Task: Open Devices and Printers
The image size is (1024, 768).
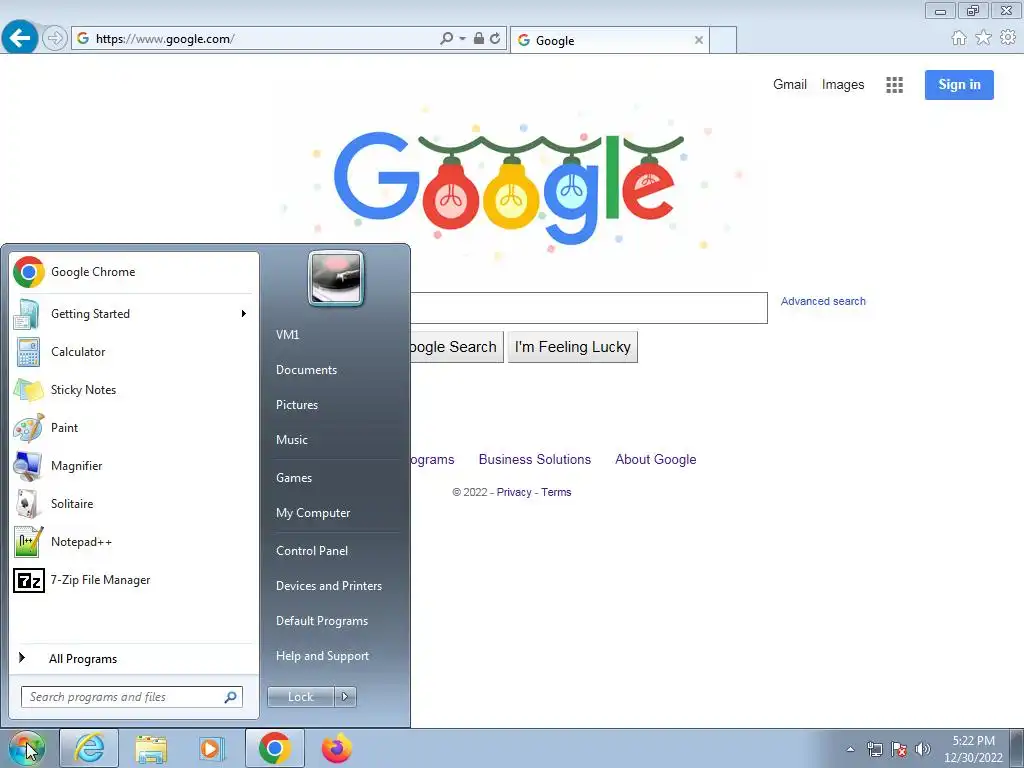Action: [x=328, y=586]
